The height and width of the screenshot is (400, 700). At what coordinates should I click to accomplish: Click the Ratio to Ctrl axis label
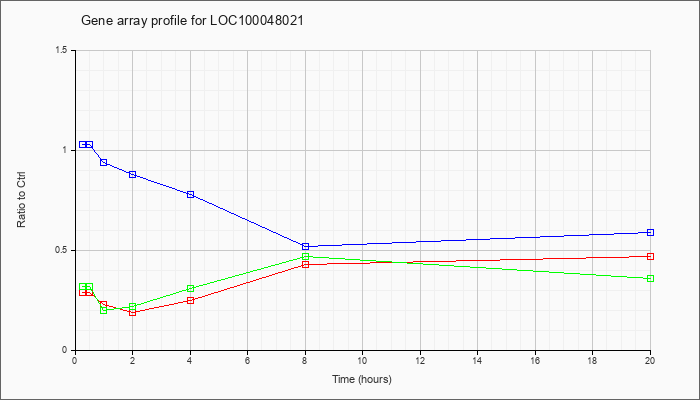point(21,200)
